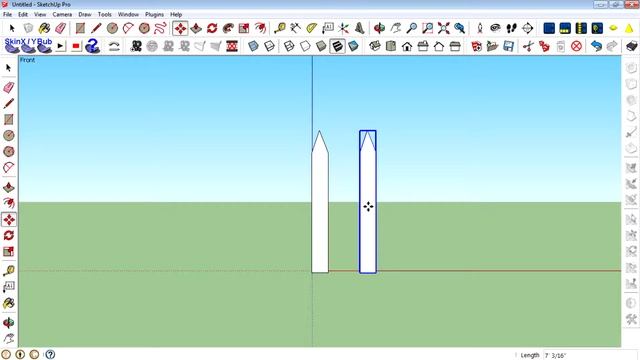Switch to Hidden Line face style
The width and height of the screenshot is (640, 360).
305,46
